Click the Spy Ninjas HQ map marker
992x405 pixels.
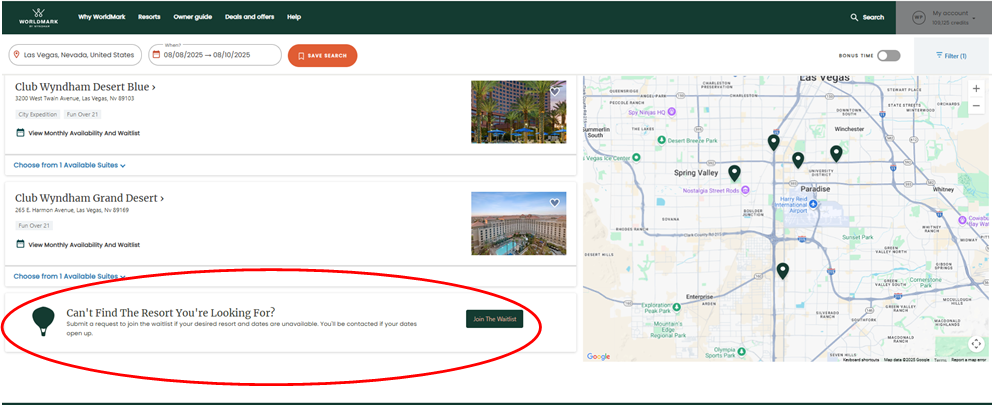point(672,112)
